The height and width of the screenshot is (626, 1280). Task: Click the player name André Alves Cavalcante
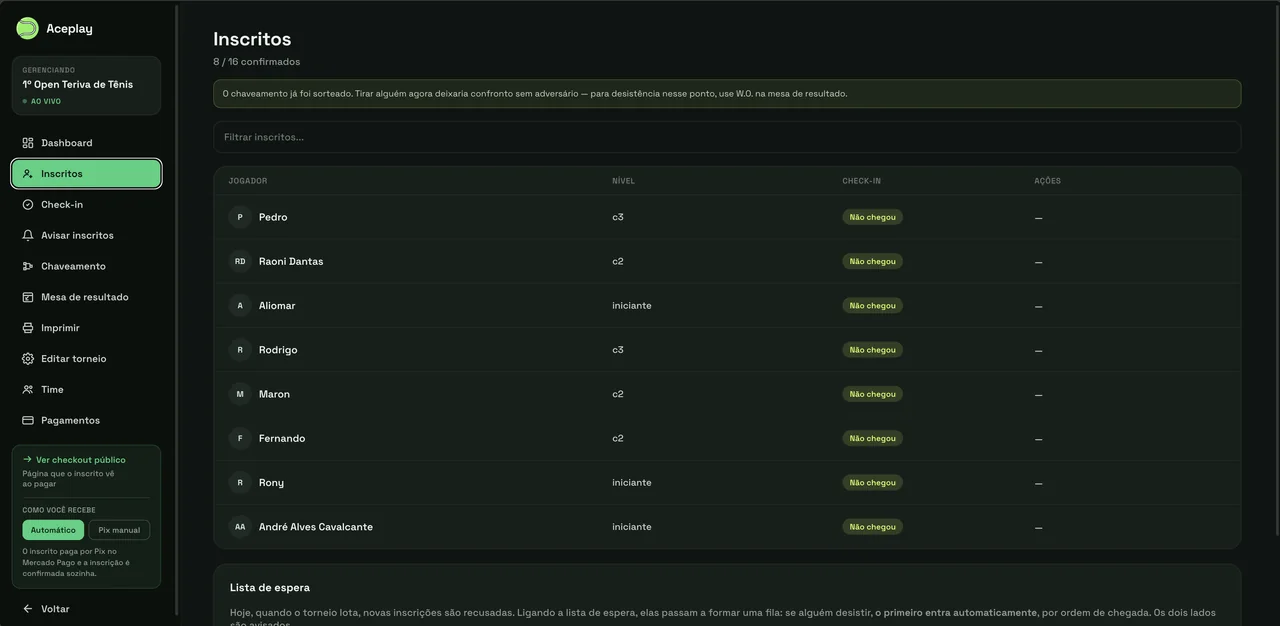pos(316,527)
